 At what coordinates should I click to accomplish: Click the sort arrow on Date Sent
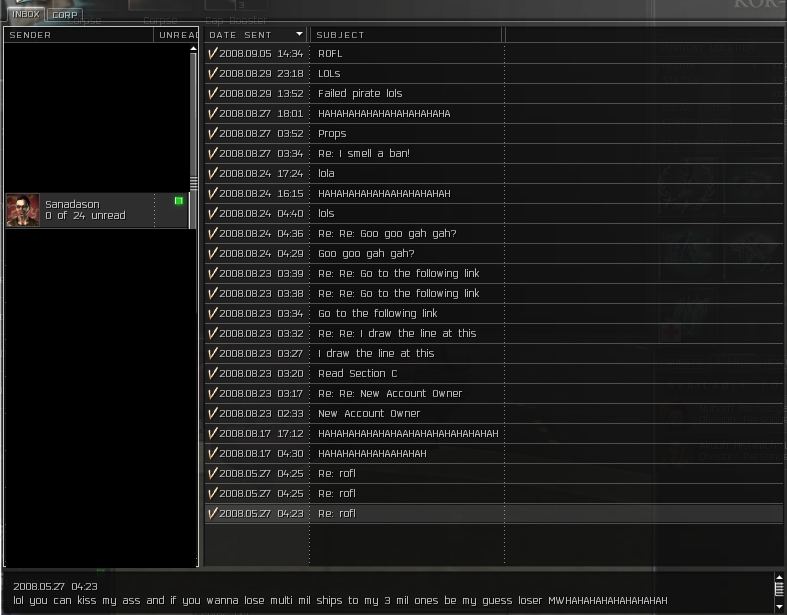click(x=298, y=35)
